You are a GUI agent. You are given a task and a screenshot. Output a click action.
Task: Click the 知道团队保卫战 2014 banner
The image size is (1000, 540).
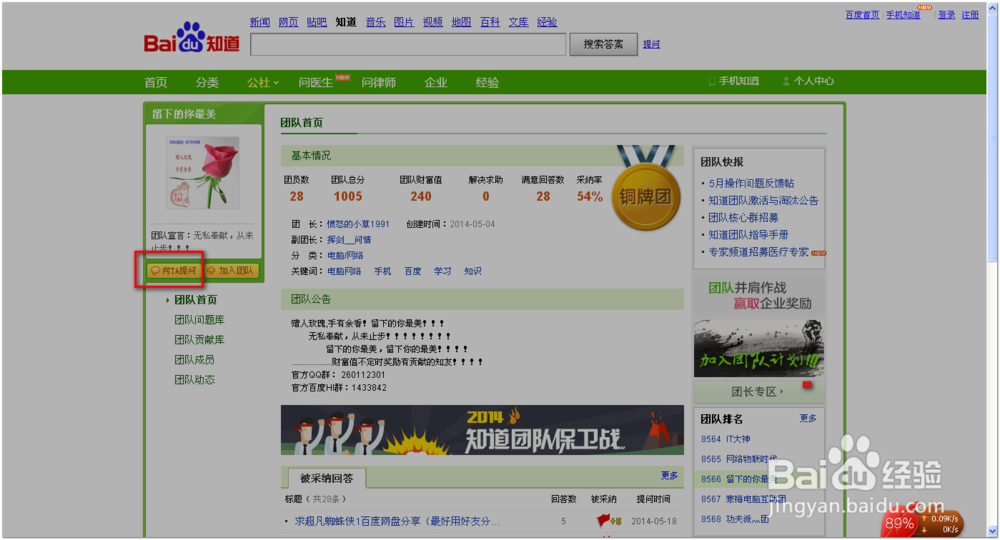[x=482, y=430]
